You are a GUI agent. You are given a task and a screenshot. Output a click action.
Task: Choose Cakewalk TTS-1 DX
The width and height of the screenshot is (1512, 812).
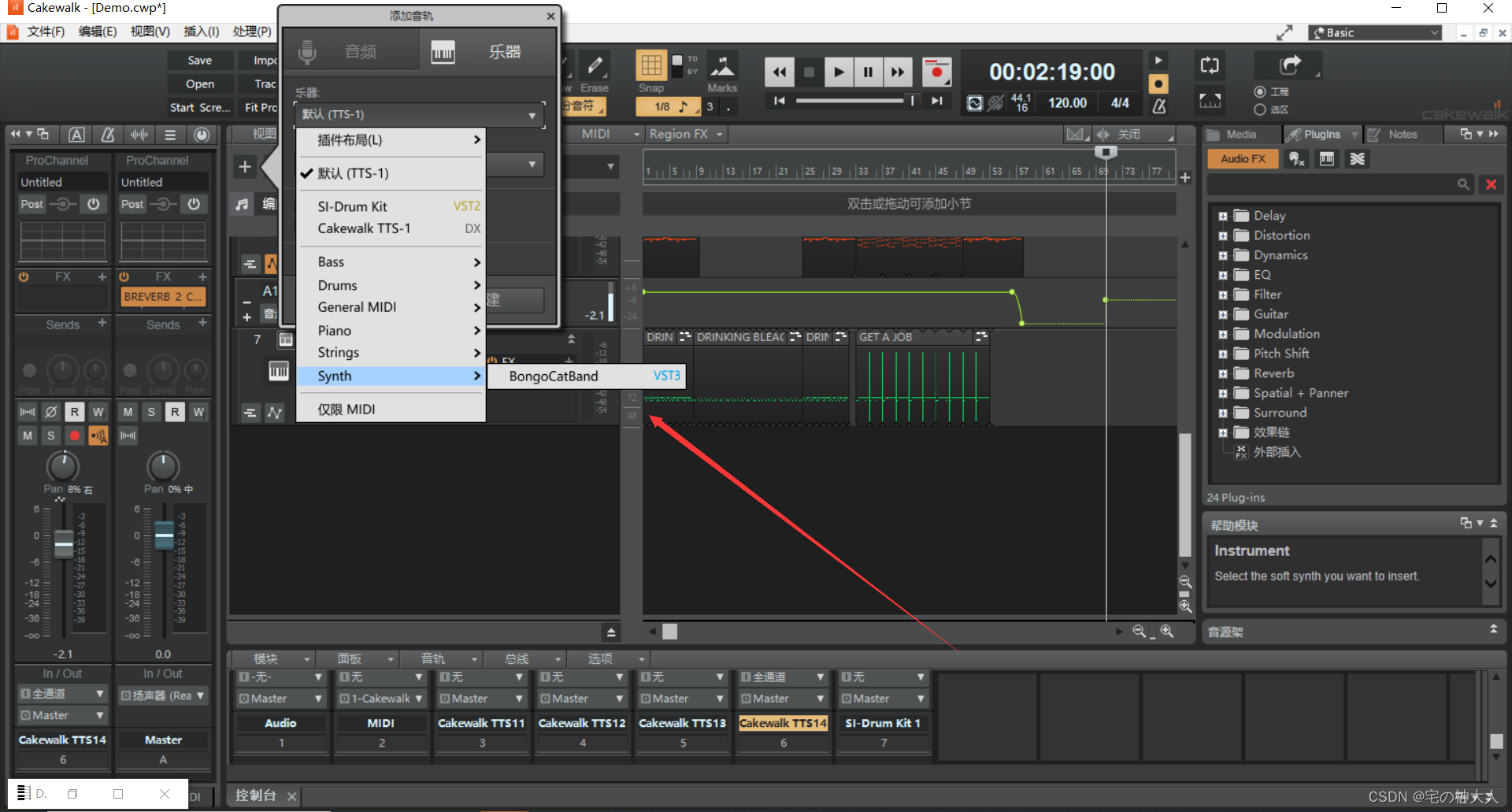tap(391, 228)
